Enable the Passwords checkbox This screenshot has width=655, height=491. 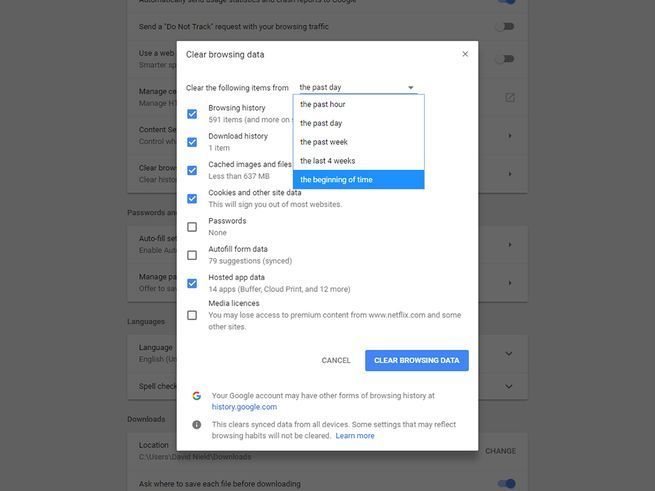click(192, 227)
